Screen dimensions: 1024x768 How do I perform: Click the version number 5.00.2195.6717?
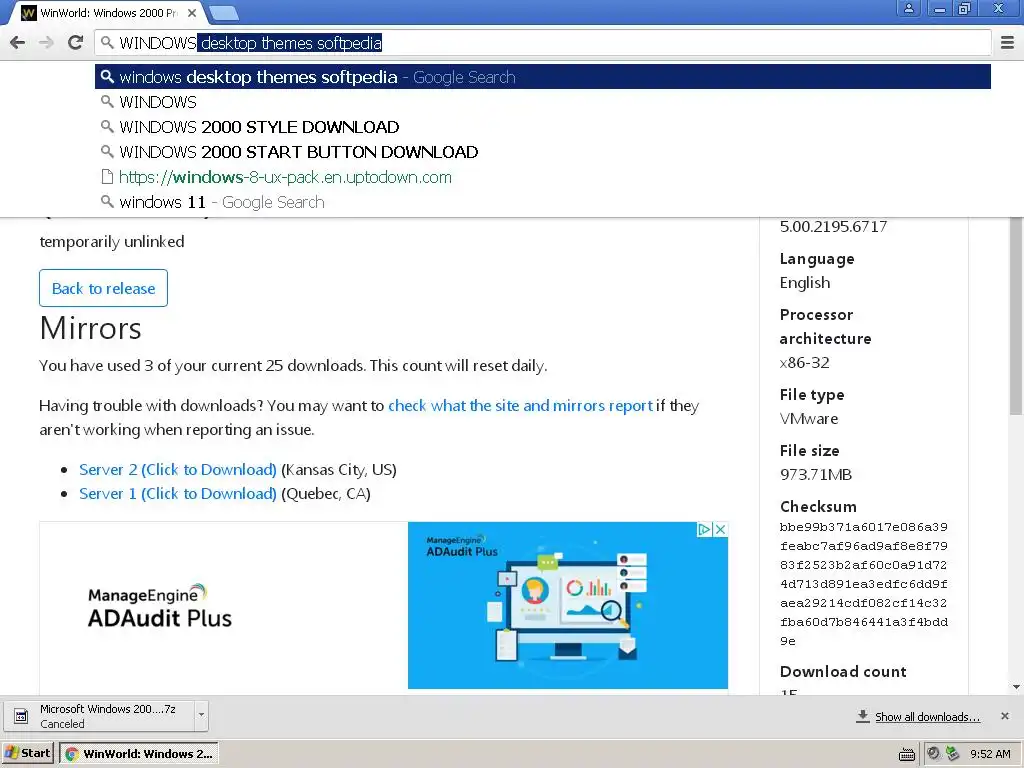click(x=833, y=227)
